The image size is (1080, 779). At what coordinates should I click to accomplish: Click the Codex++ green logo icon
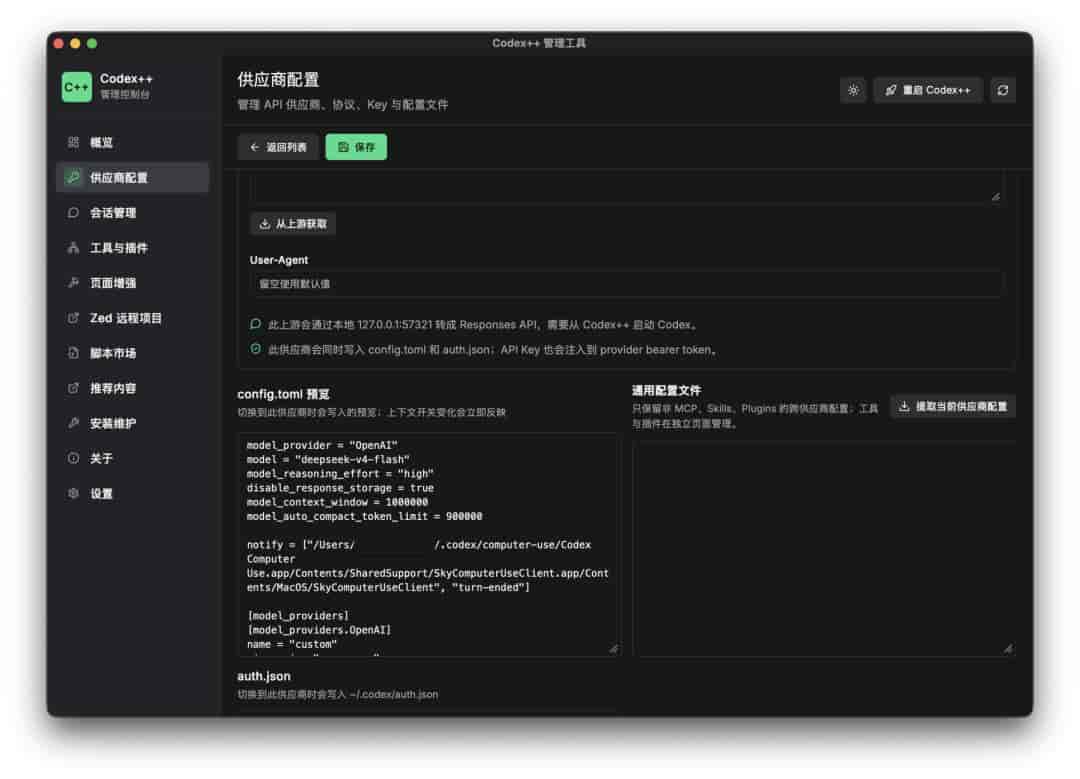[x=76, y=87]
